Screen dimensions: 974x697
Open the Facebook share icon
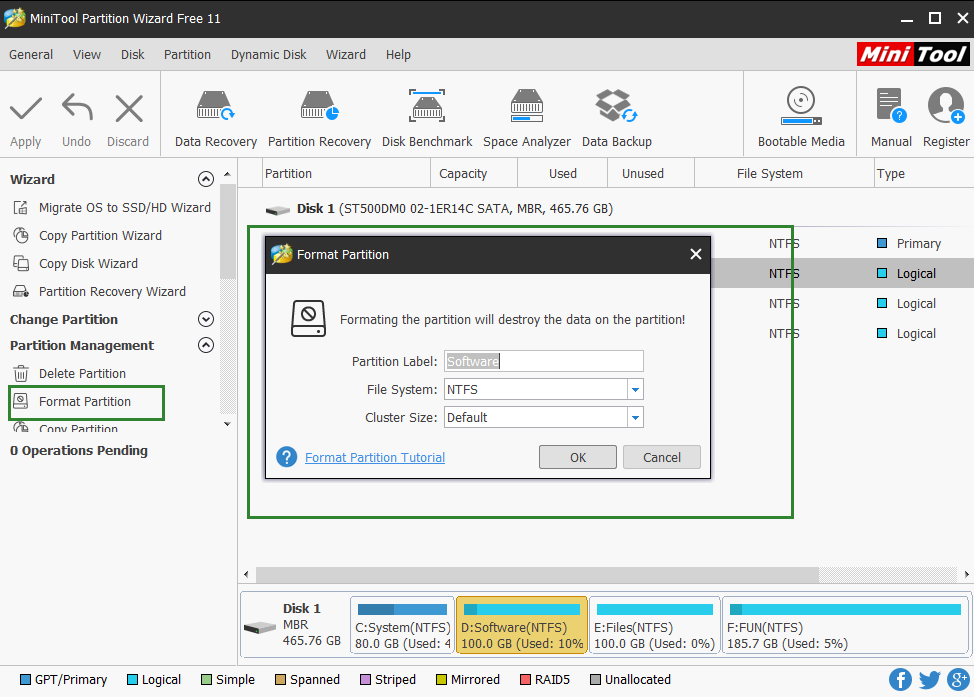click(x=900, y=680)
